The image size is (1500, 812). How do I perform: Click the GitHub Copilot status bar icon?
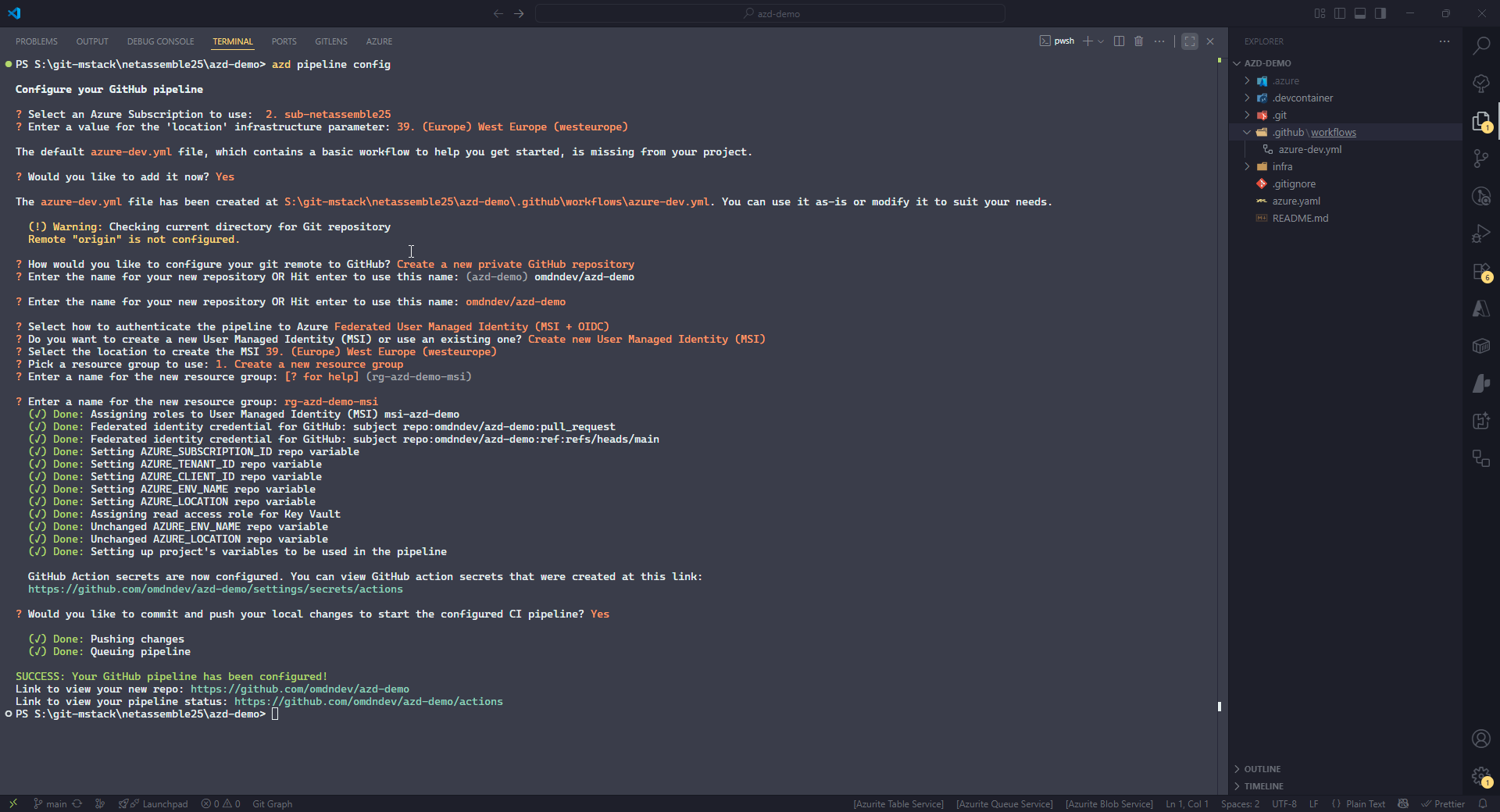pyautogui.click(x=1403, y=804)
